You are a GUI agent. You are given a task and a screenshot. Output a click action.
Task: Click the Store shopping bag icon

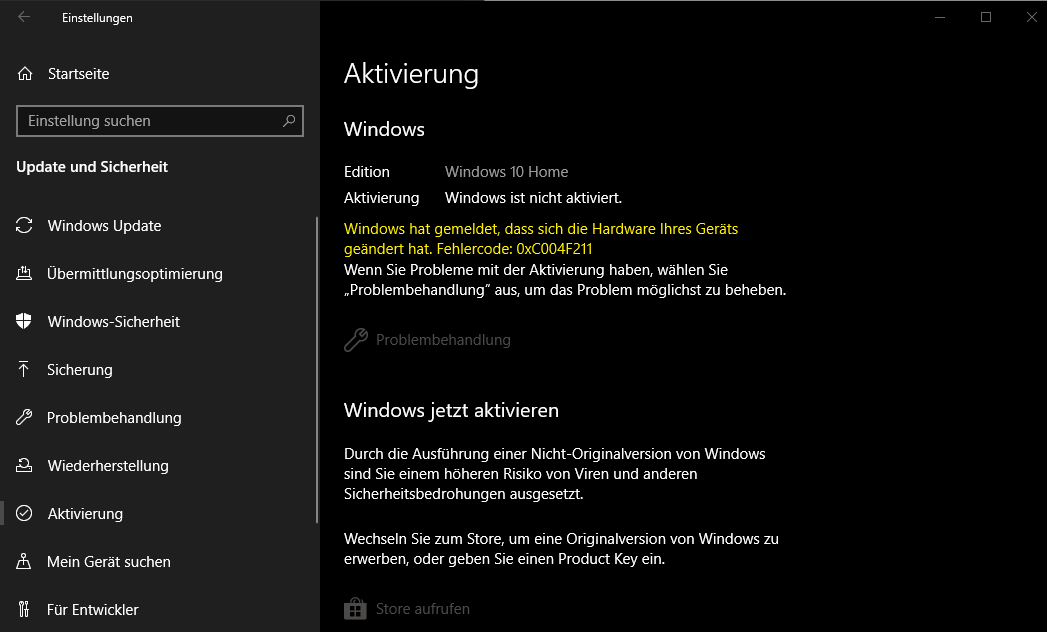point(355,608)
